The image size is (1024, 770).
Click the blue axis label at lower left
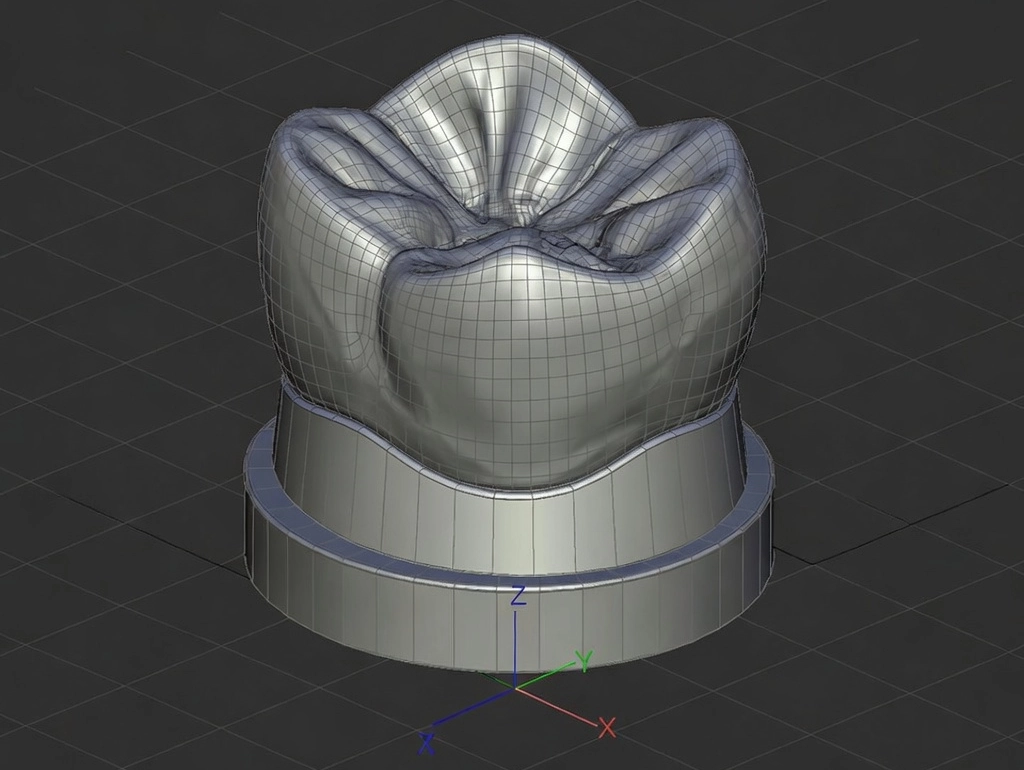point(426,743)
